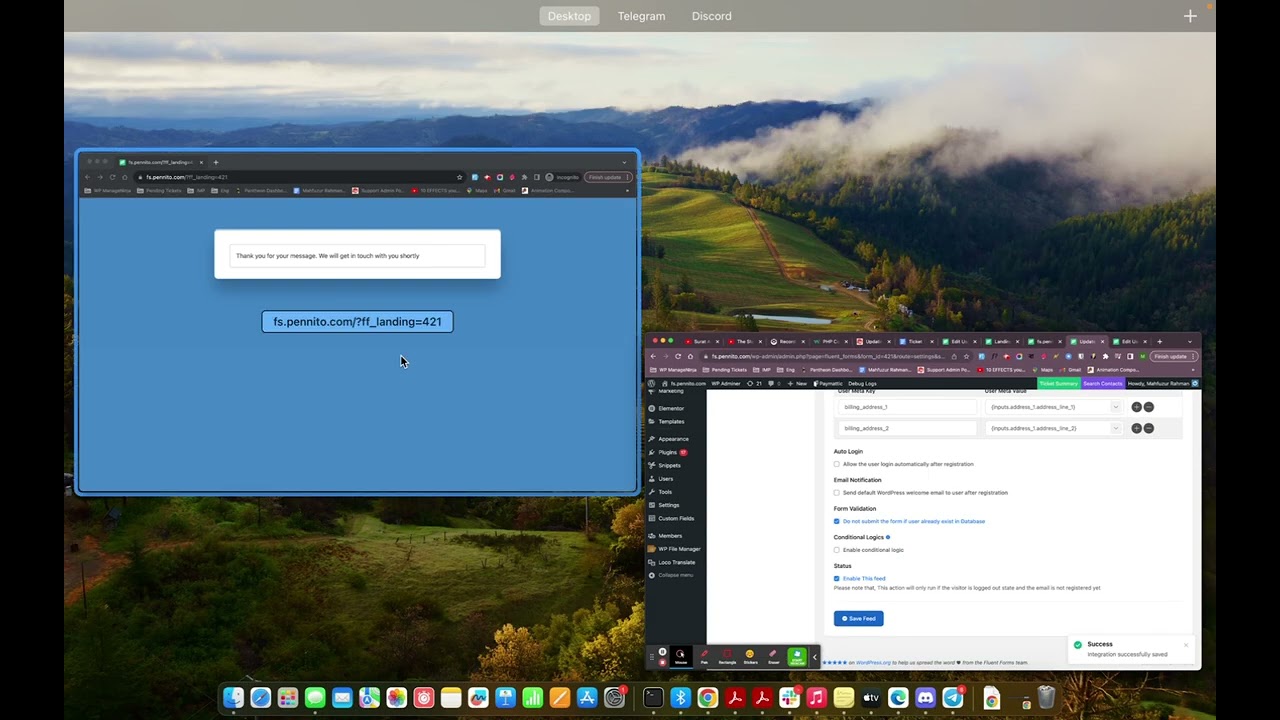Switch to Discord space in Mission Control
Screen dimensions: 1280x720
[712, 16]
